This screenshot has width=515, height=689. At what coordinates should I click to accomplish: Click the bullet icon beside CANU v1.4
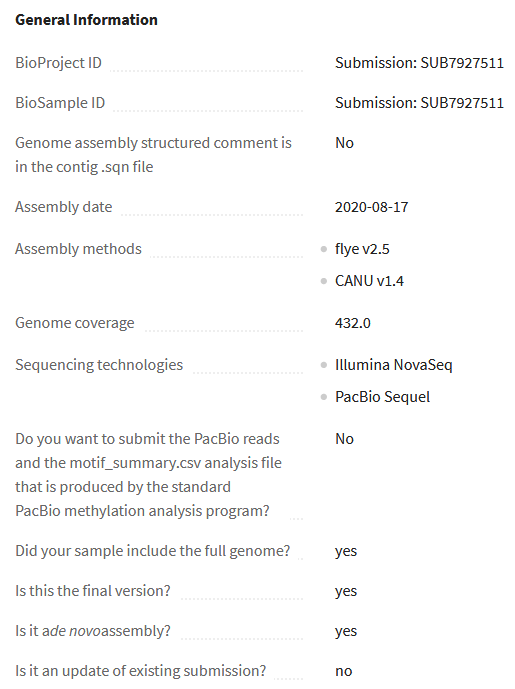[324, 281]
